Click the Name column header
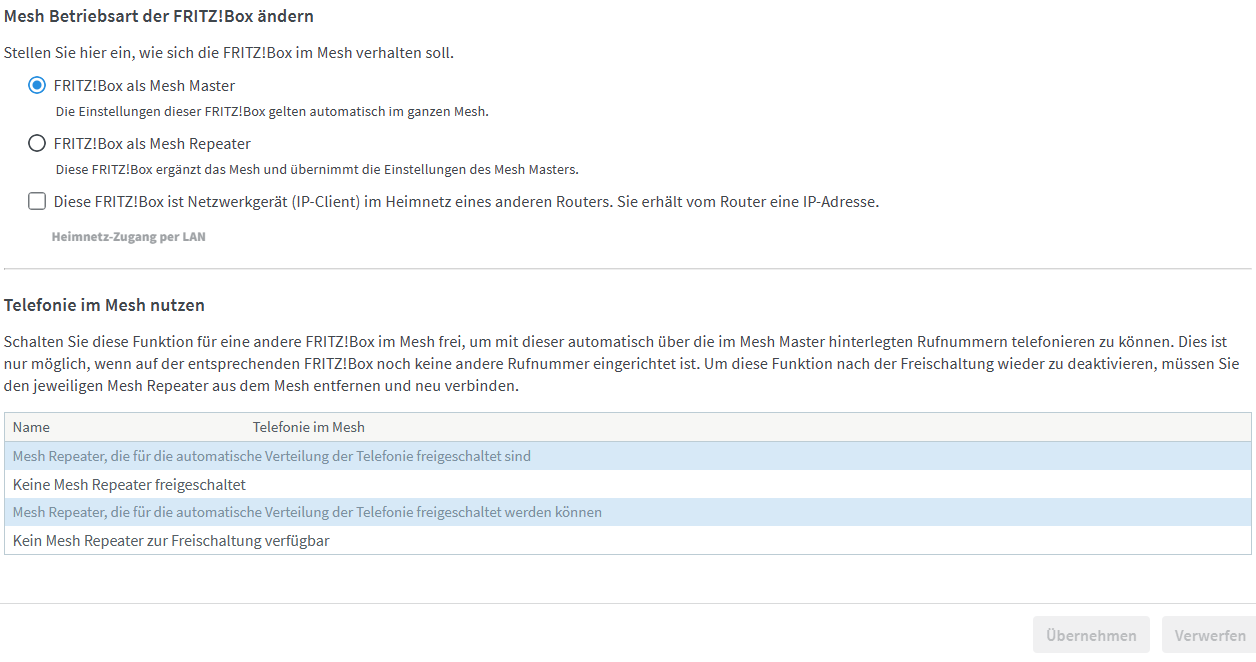Viewport: 1256px width, 662px height. coord(31,427)
